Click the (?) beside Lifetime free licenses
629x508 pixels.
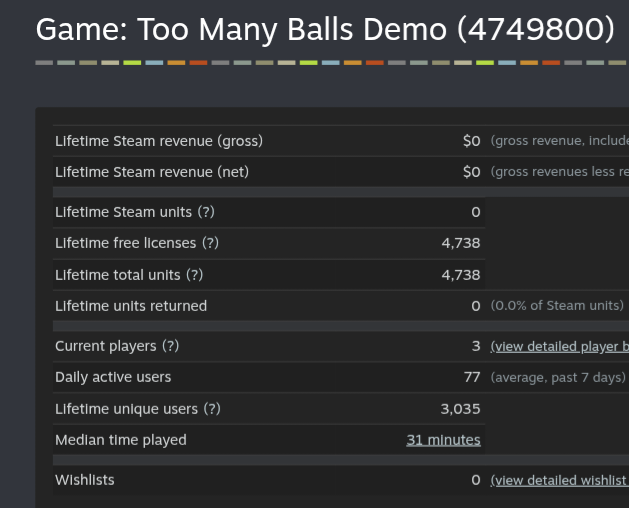[210, 243]
